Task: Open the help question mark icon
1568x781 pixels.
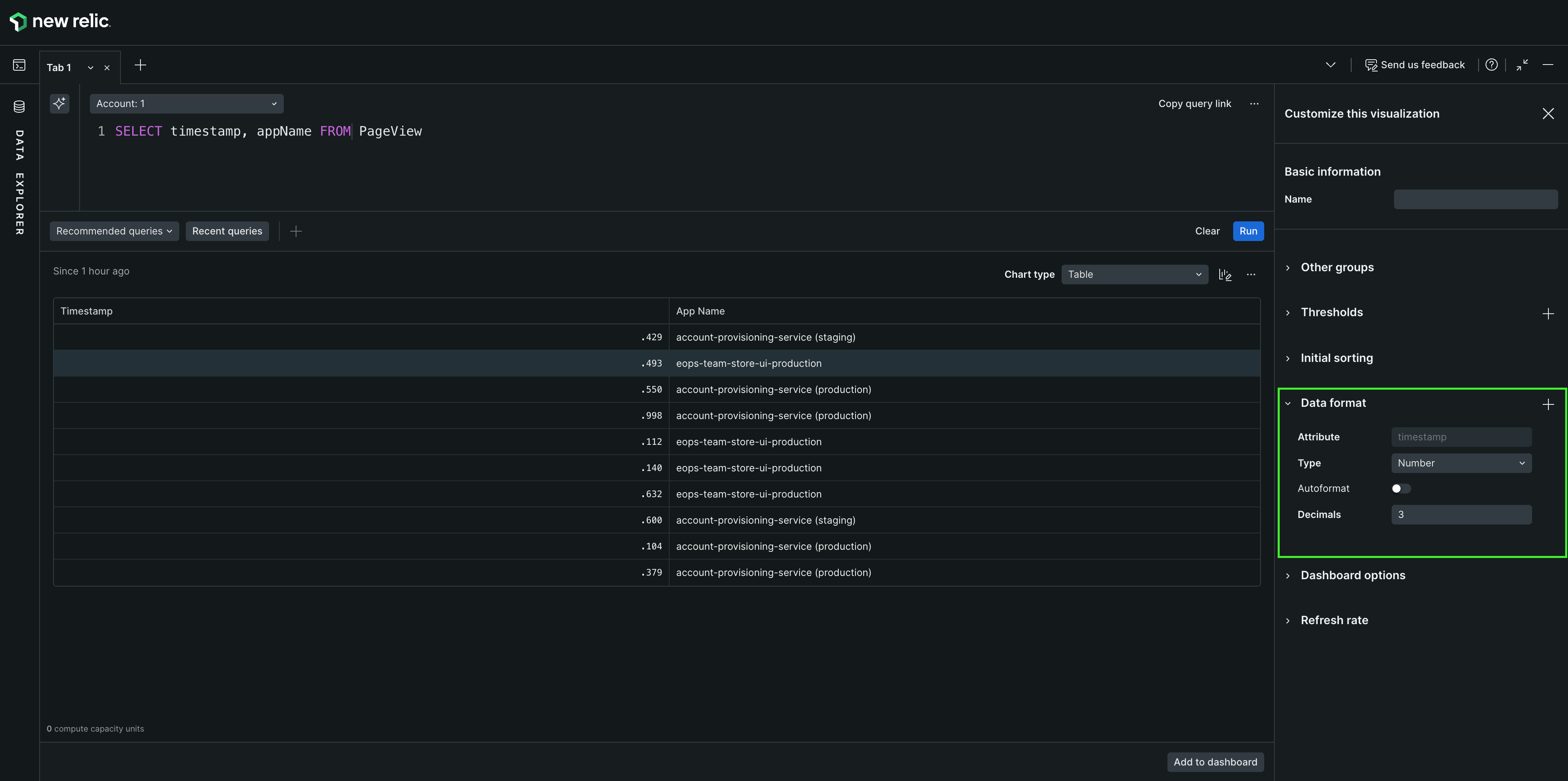Action: tap(1491, 65)
